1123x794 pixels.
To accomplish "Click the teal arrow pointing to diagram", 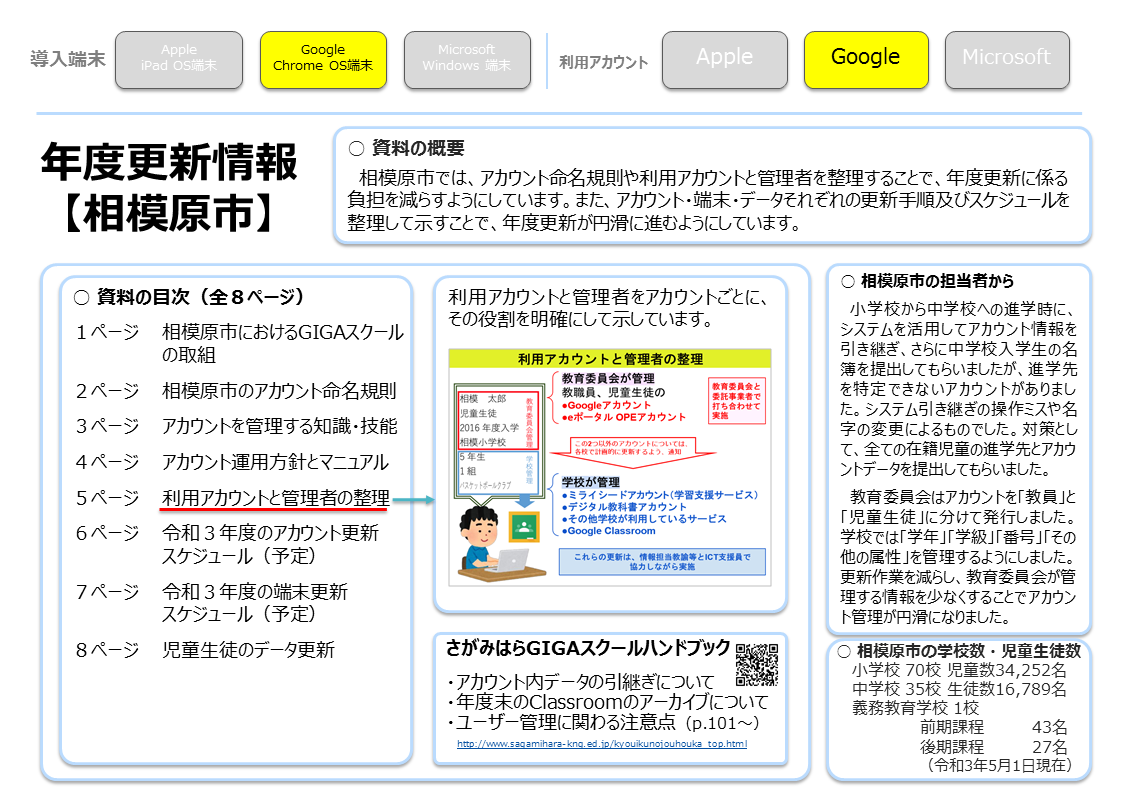I will point(412,499).
